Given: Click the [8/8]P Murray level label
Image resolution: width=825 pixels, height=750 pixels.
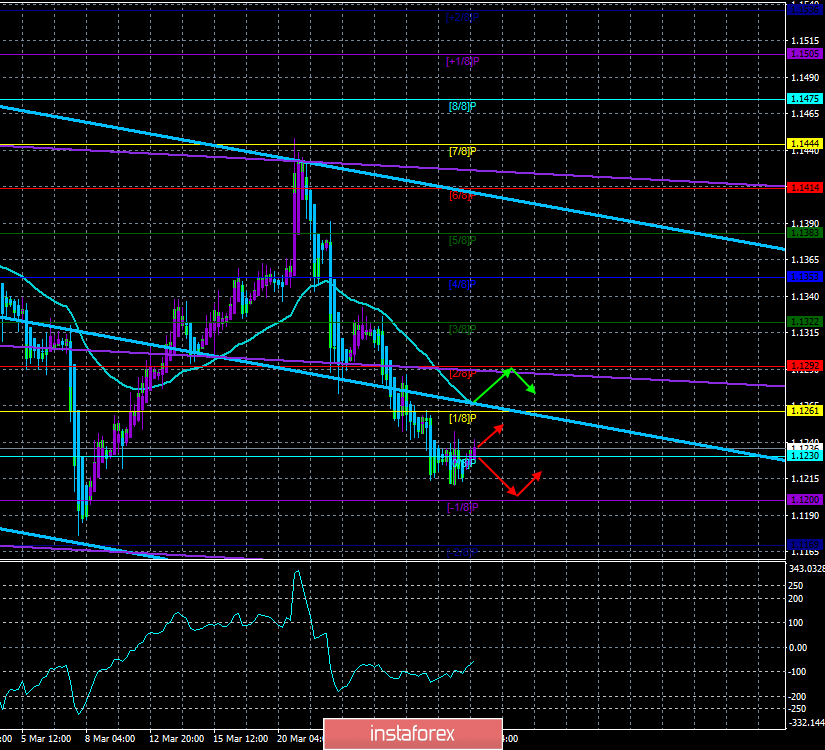Looking at the screenshot, I should pos(462,106).
